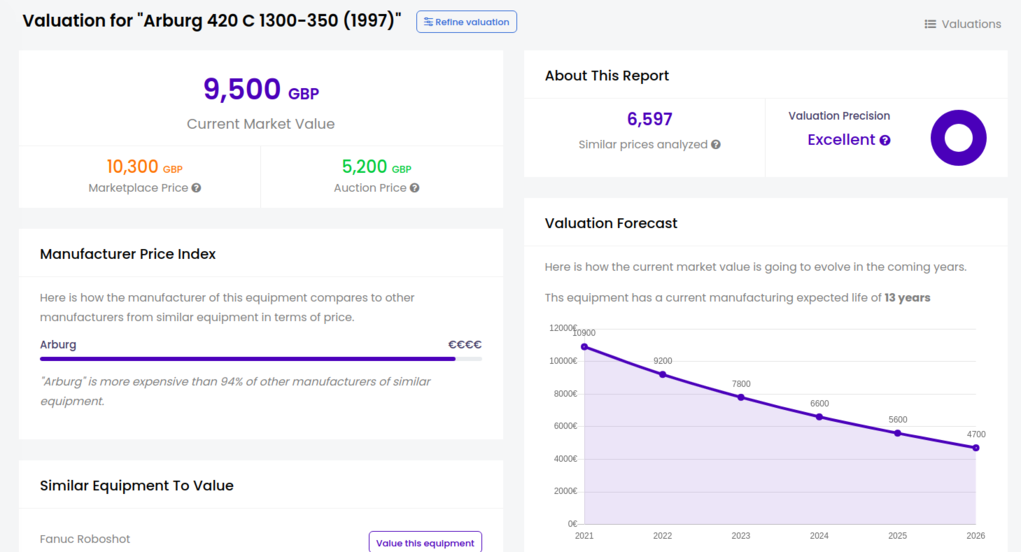
Task: Click the 2021 data point showing 10900
Action: coord(585,347)
